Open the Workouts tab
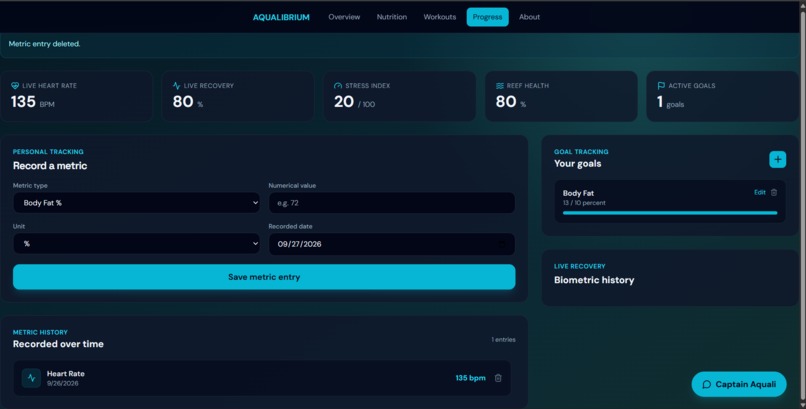Image resolution: width=806 pixels, height=409 pixels. click(439, 17)
